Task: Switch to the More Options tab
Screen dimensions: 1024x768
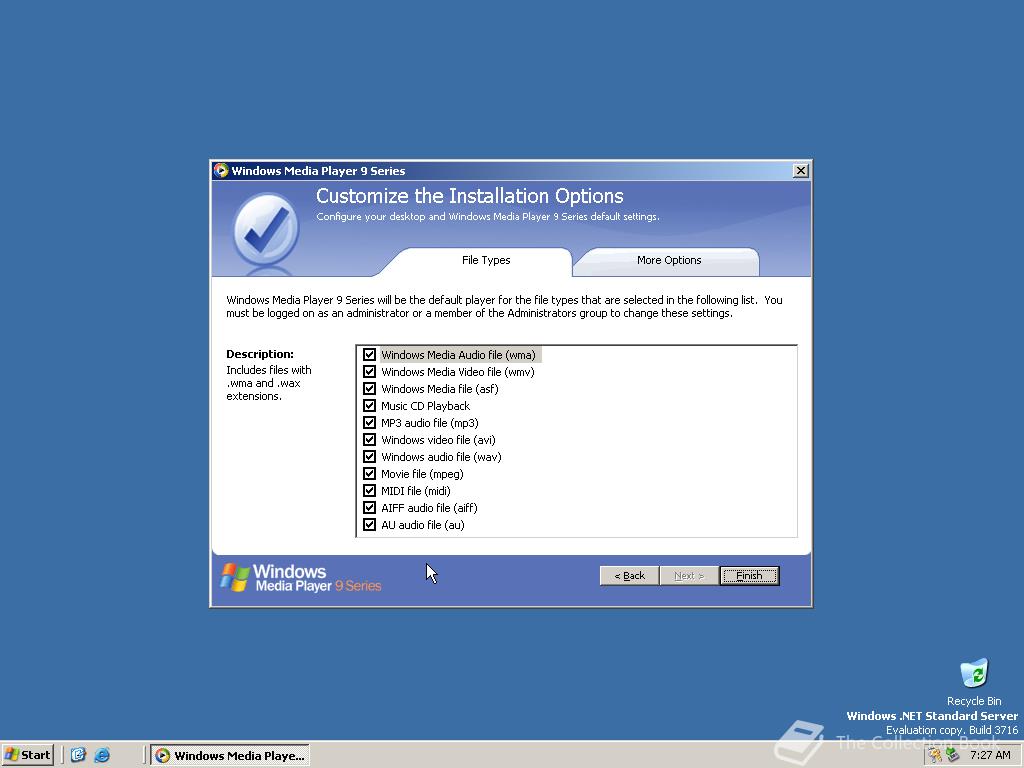Action: point(669,261)
